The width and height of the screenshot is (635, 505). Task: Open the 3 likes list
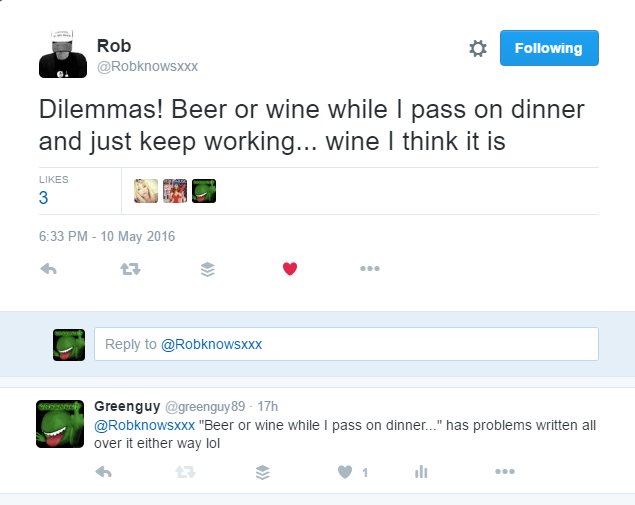[x=44, y=197]
